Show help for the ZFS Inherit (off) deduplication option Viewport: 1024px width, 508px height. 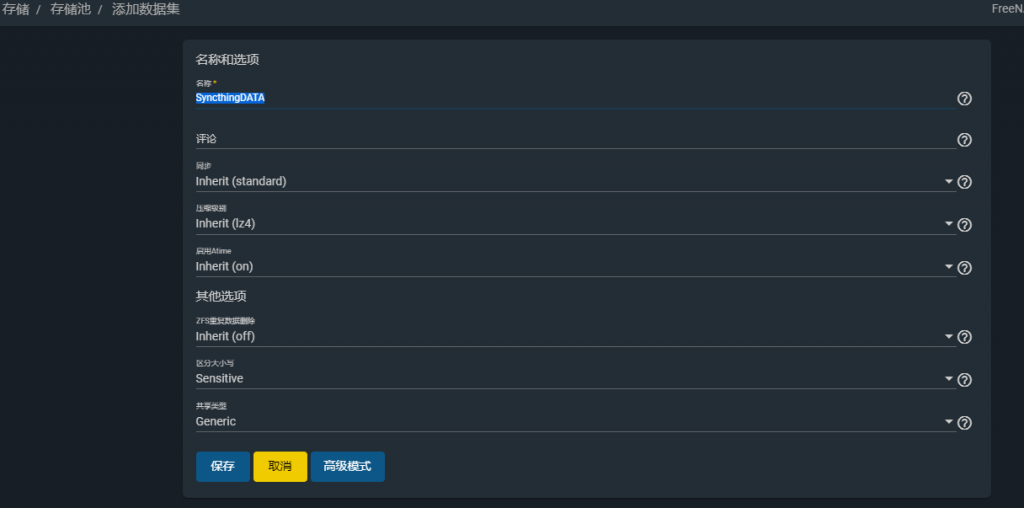point(964,337)
